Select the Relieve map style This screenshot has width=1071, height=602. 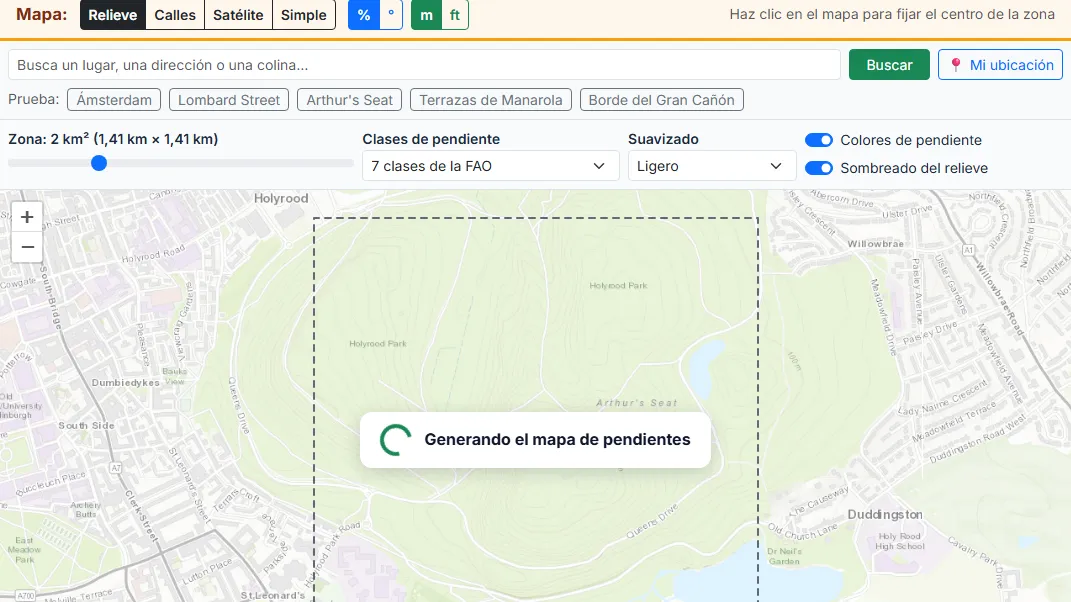pyautogui.click(x=113, y=15)
